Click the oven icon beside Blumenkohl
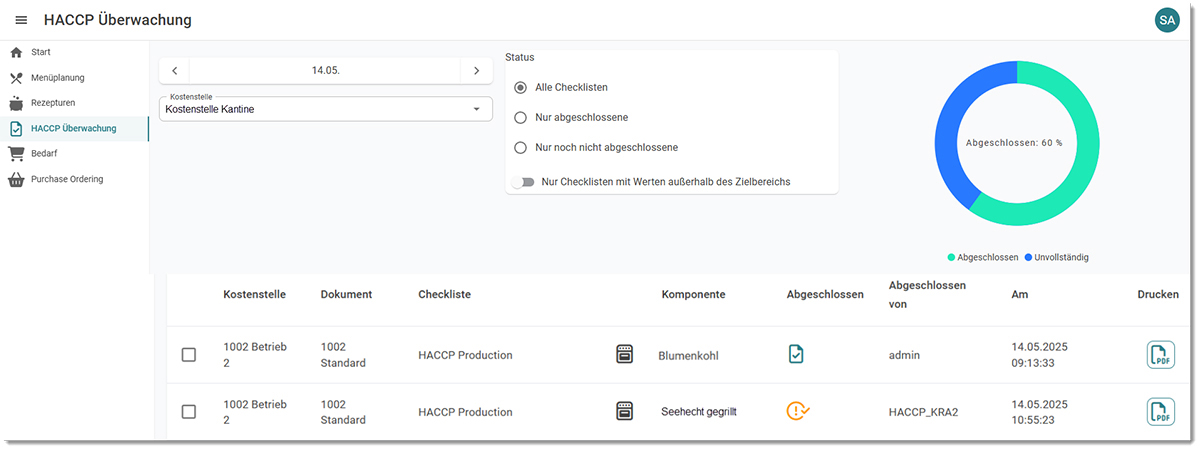 (x=625, y=354)
